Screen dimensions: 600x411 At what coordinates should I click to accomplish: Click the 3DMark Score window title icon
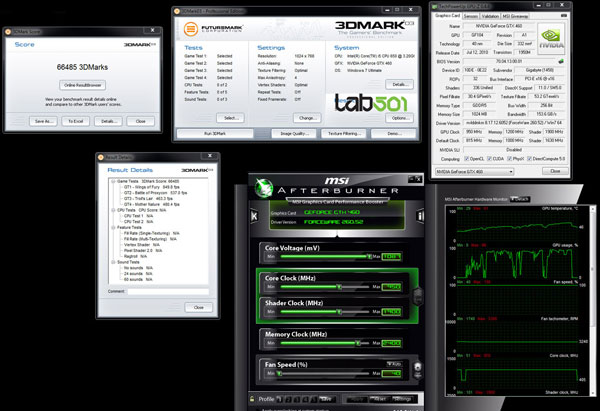tap(8, 31)
